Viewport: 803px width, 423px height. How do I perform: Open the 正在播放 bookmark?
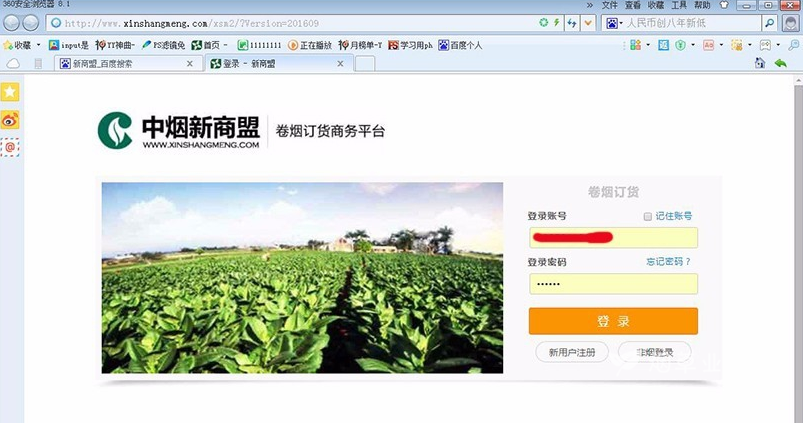pyautogui.click(x=310, y=45)
